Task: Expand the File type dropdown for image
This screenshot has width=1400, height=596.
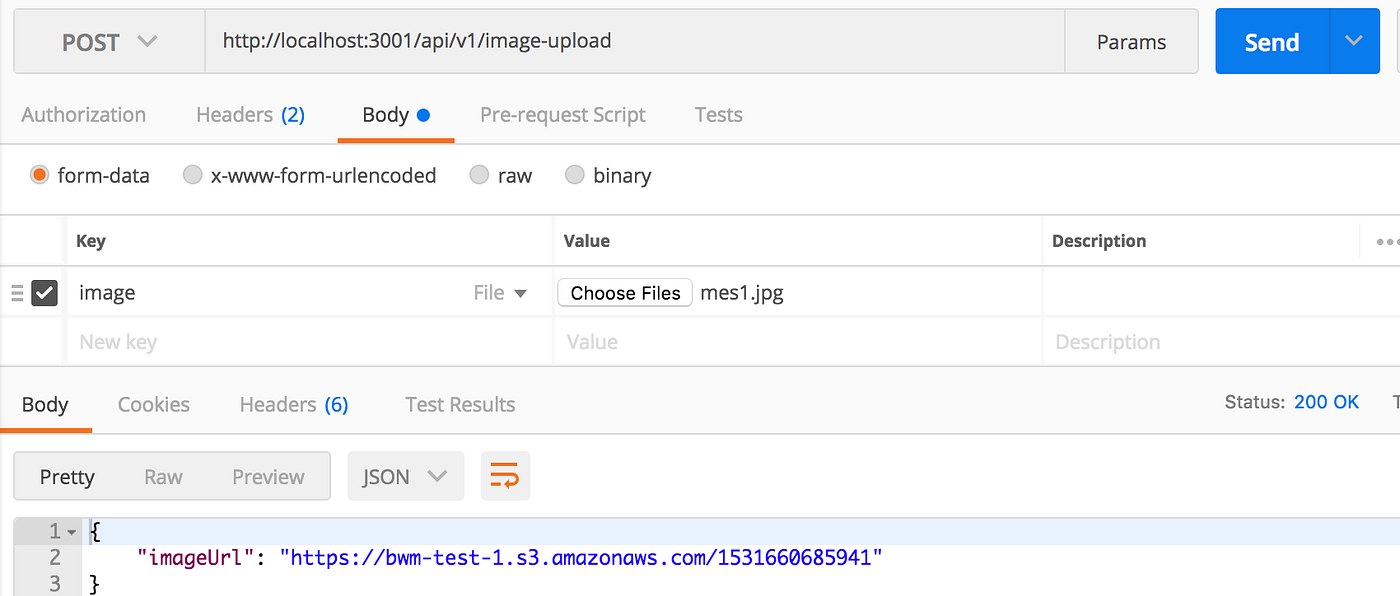Action: (x=500, y=293)
